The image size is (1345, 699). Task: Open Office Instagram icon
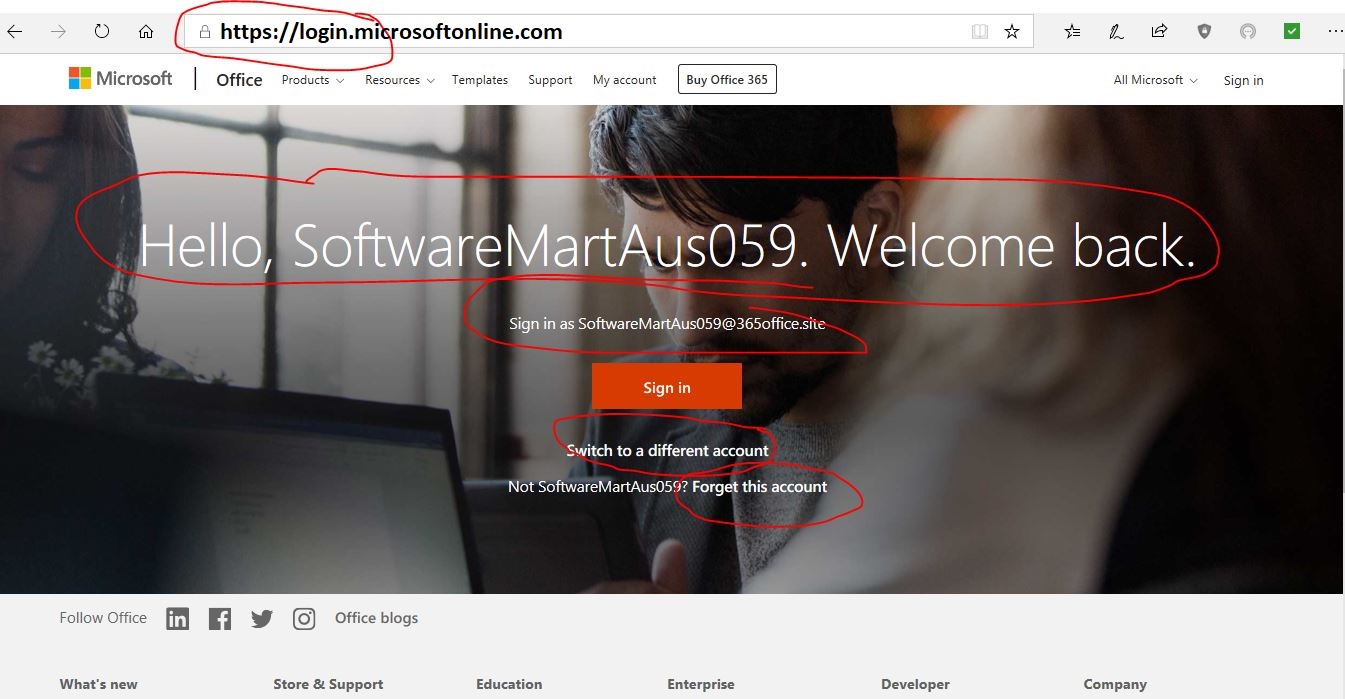point(304,619)
